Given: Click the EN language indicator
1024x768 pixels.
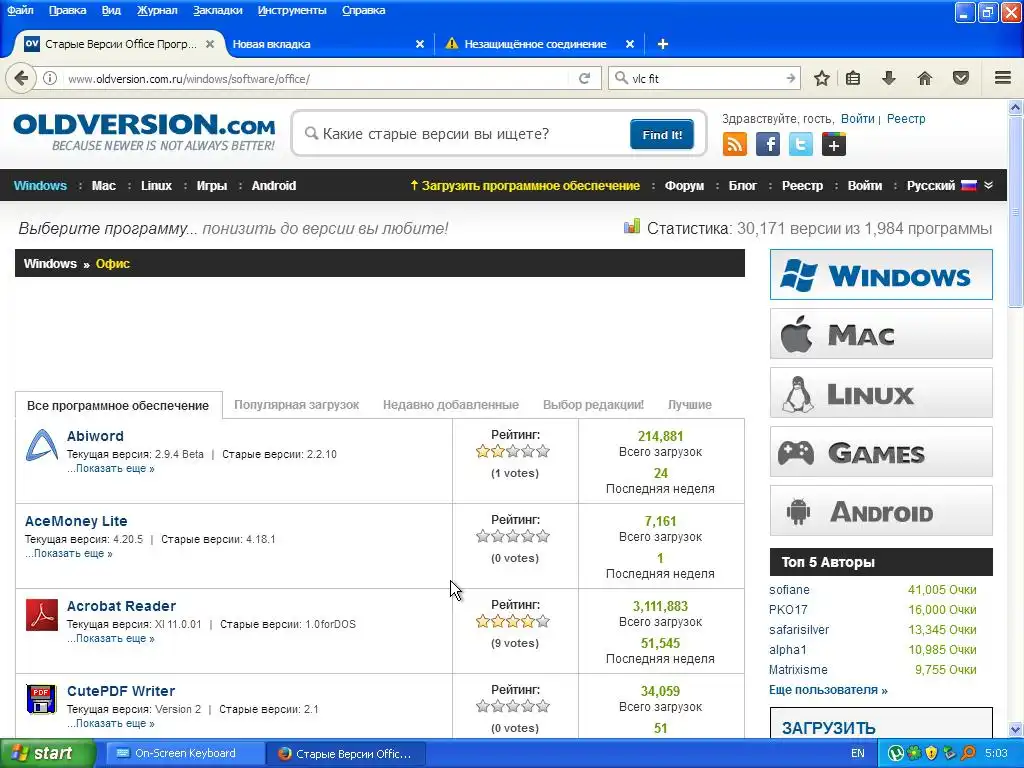Looking at the screenshot, I should pyautogui.click(x=857, y=753).
